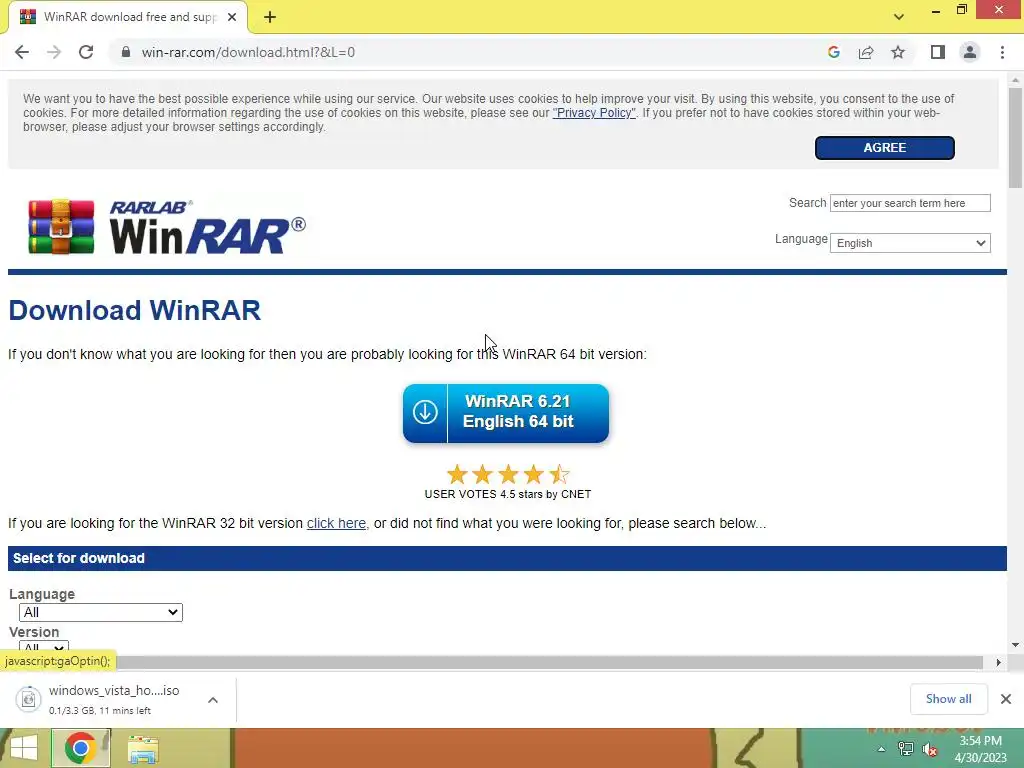The width and height of the screenshot is (1024, 768).
Task: Accept cookies with the AGREE button
Action: pos(884,148)
